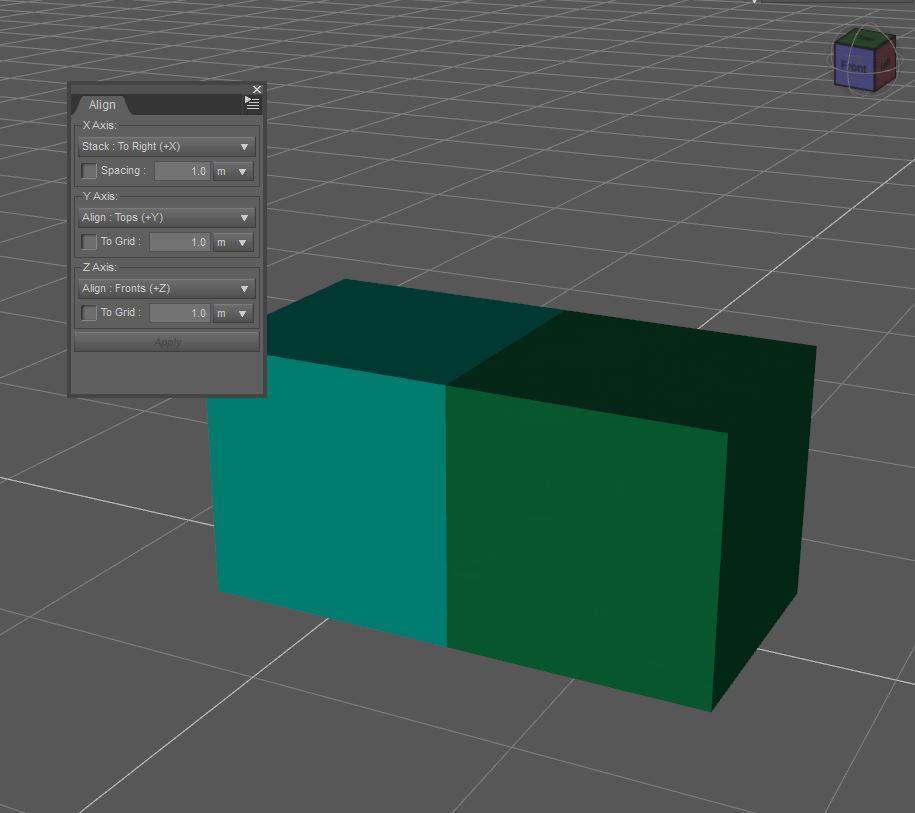This screenshot has height=813, width=915.
Task: Enable the Y Axis To Grid checkbox
Action: click(x=89, y=242)
